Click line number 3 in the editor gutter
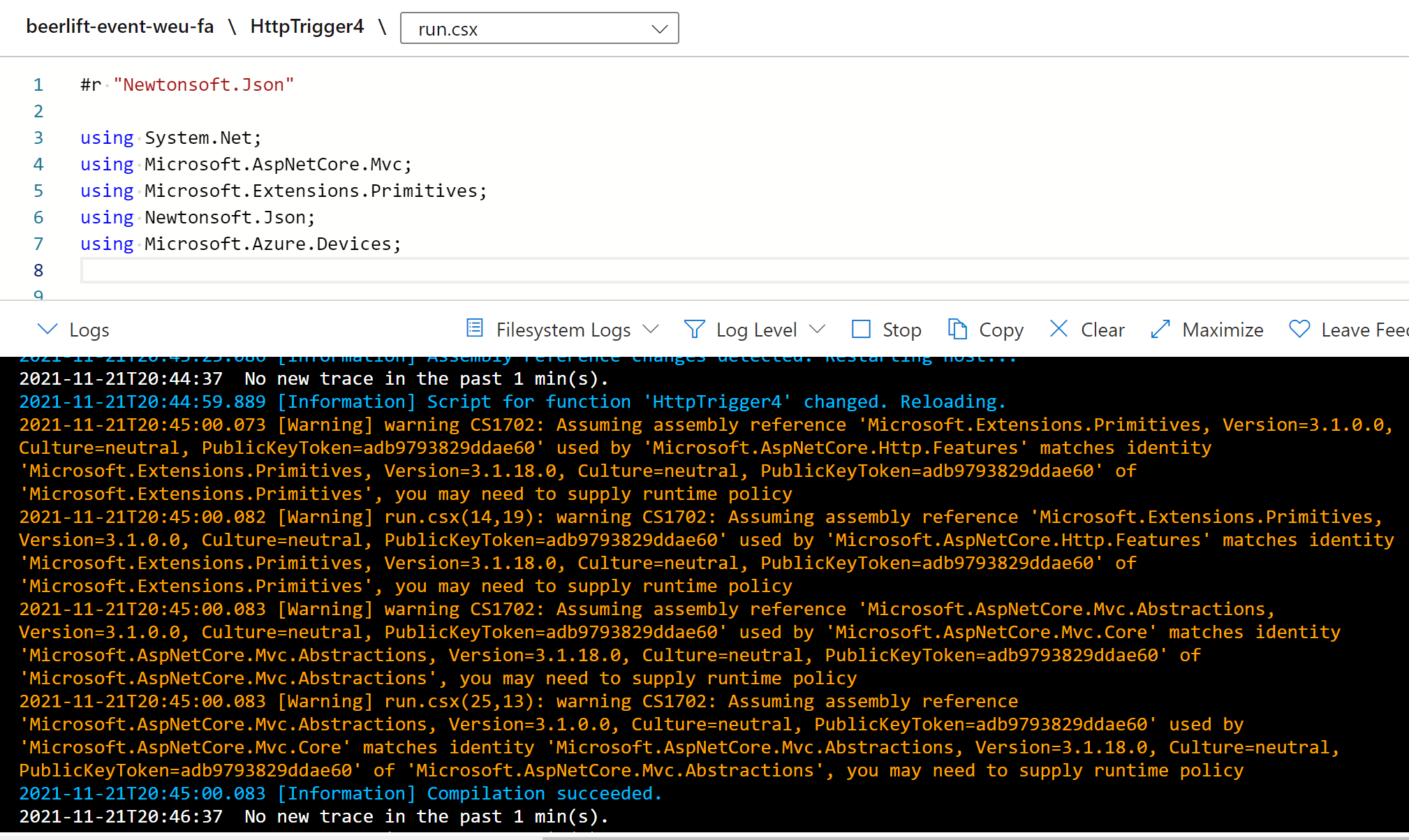Screen dimensions: 1409x840 [x=38, y=138]
